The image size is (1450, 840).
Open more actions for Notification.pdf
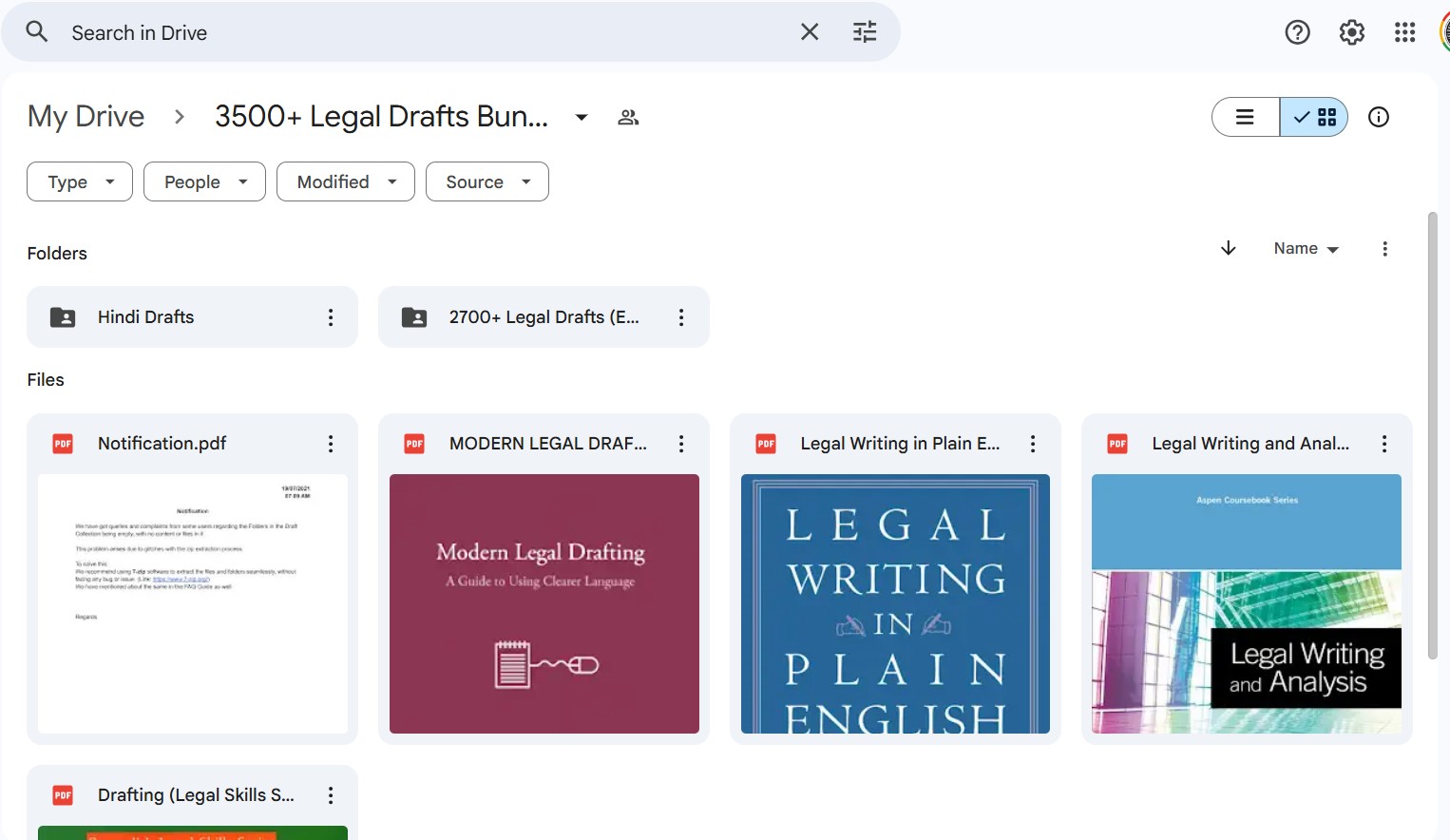click(x=331, y=444)
